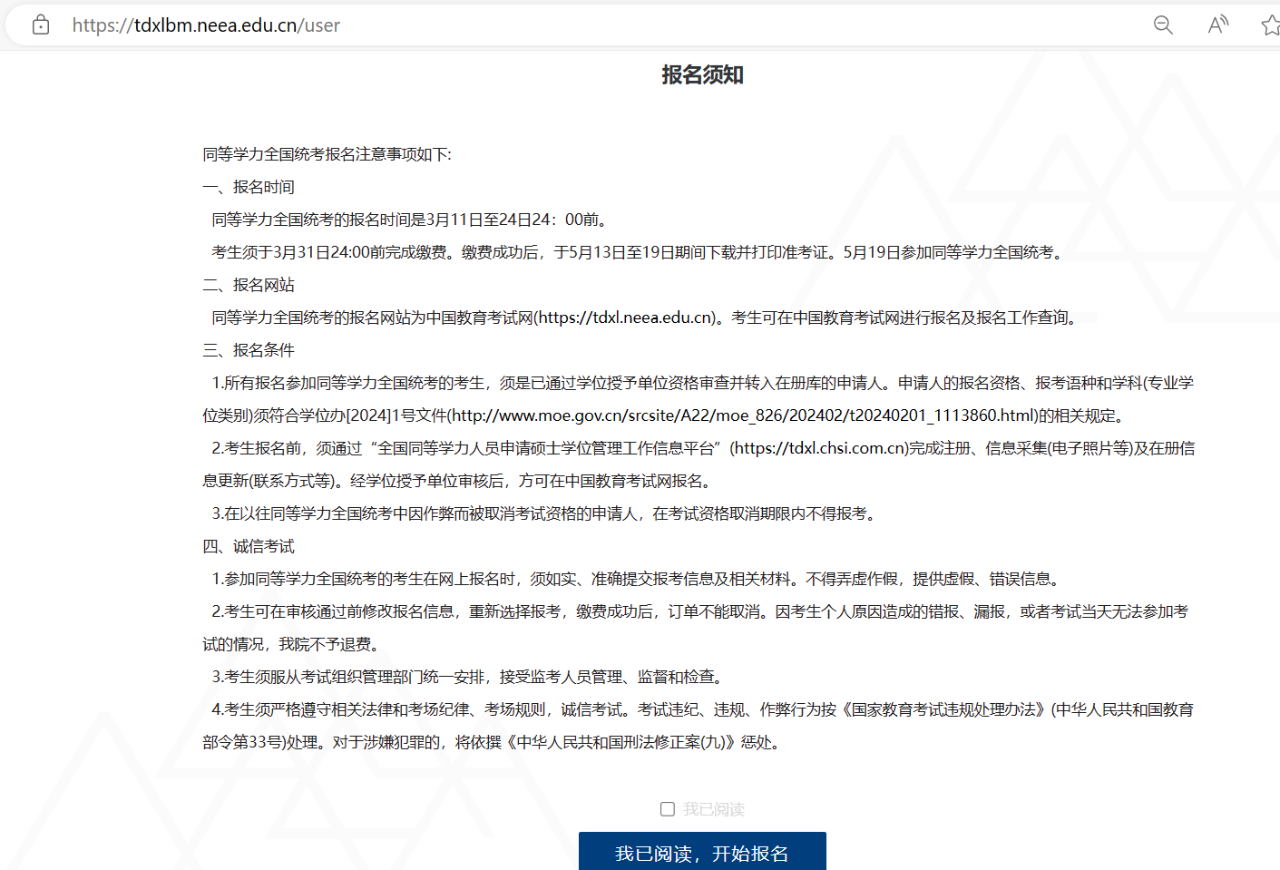Click the 二、报名网站 section heading
This screenshot has height=870, width=1280.
pos(248,285)
